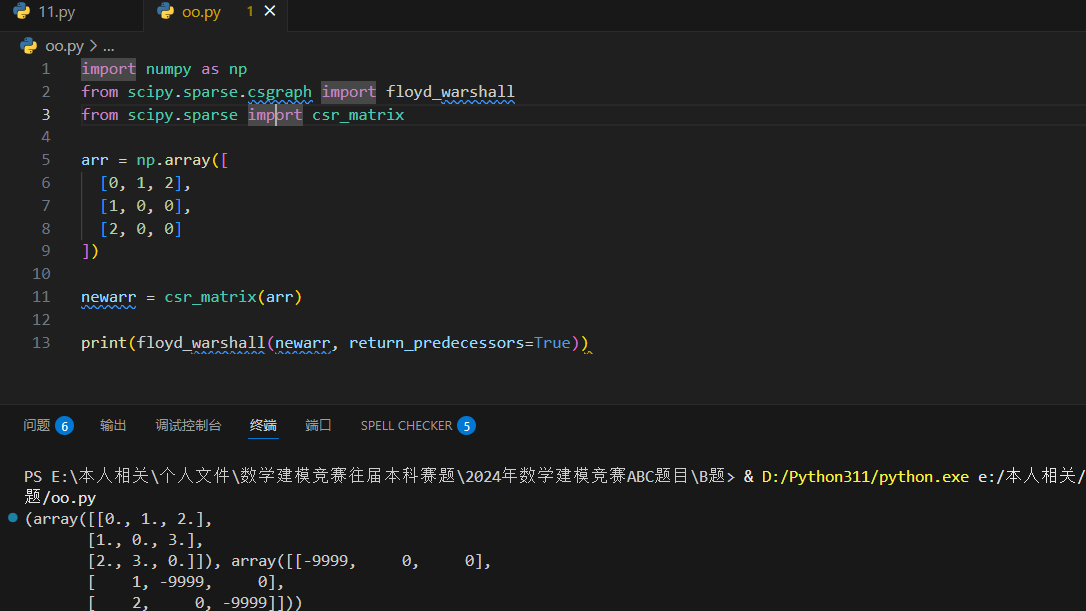Open the 问题 problems panel tab
Viewport: 1086px width, 611px height.
tap(37, 425)
